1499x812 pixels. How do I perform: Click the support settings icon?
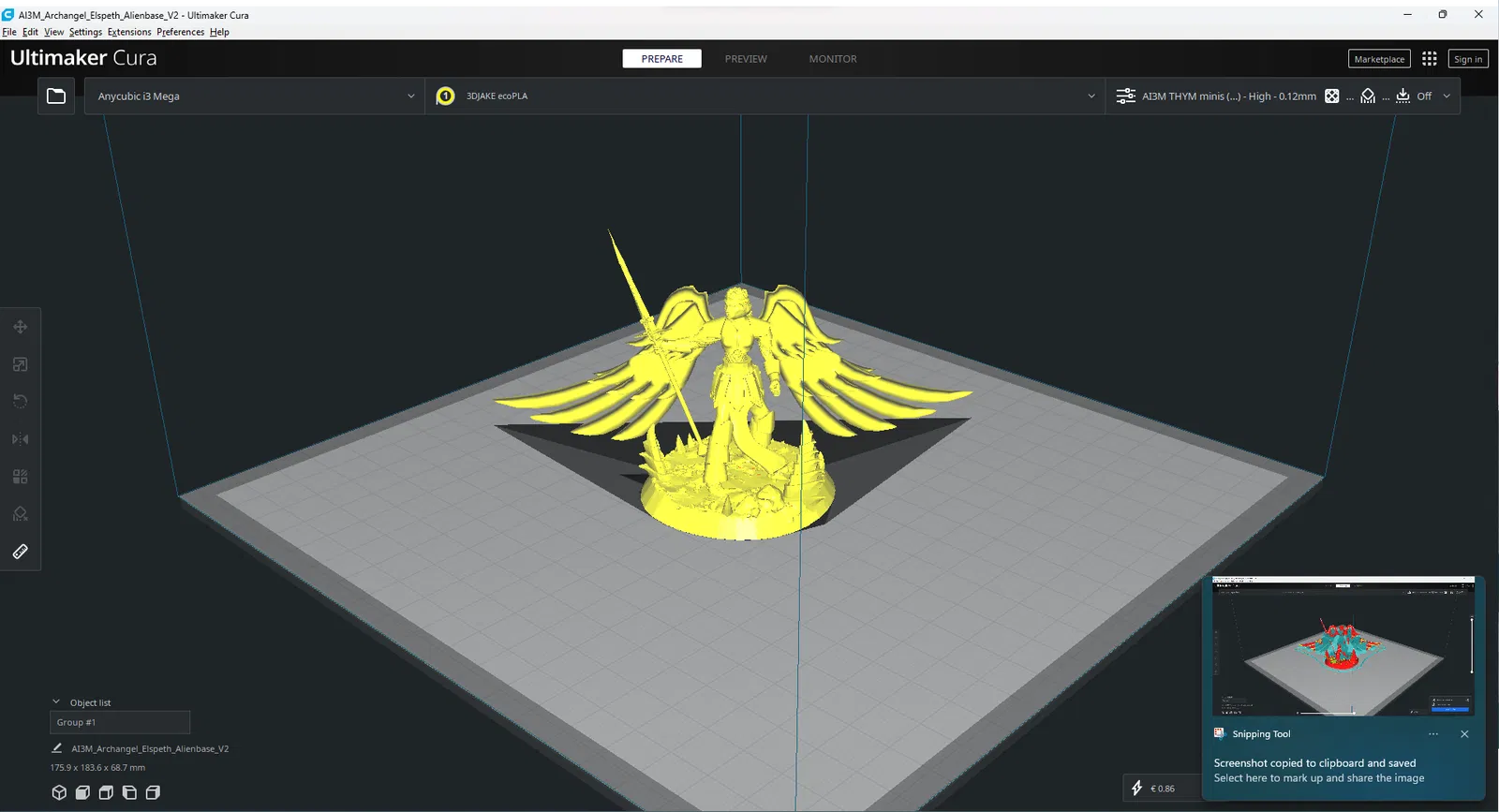coord(1368,96)
